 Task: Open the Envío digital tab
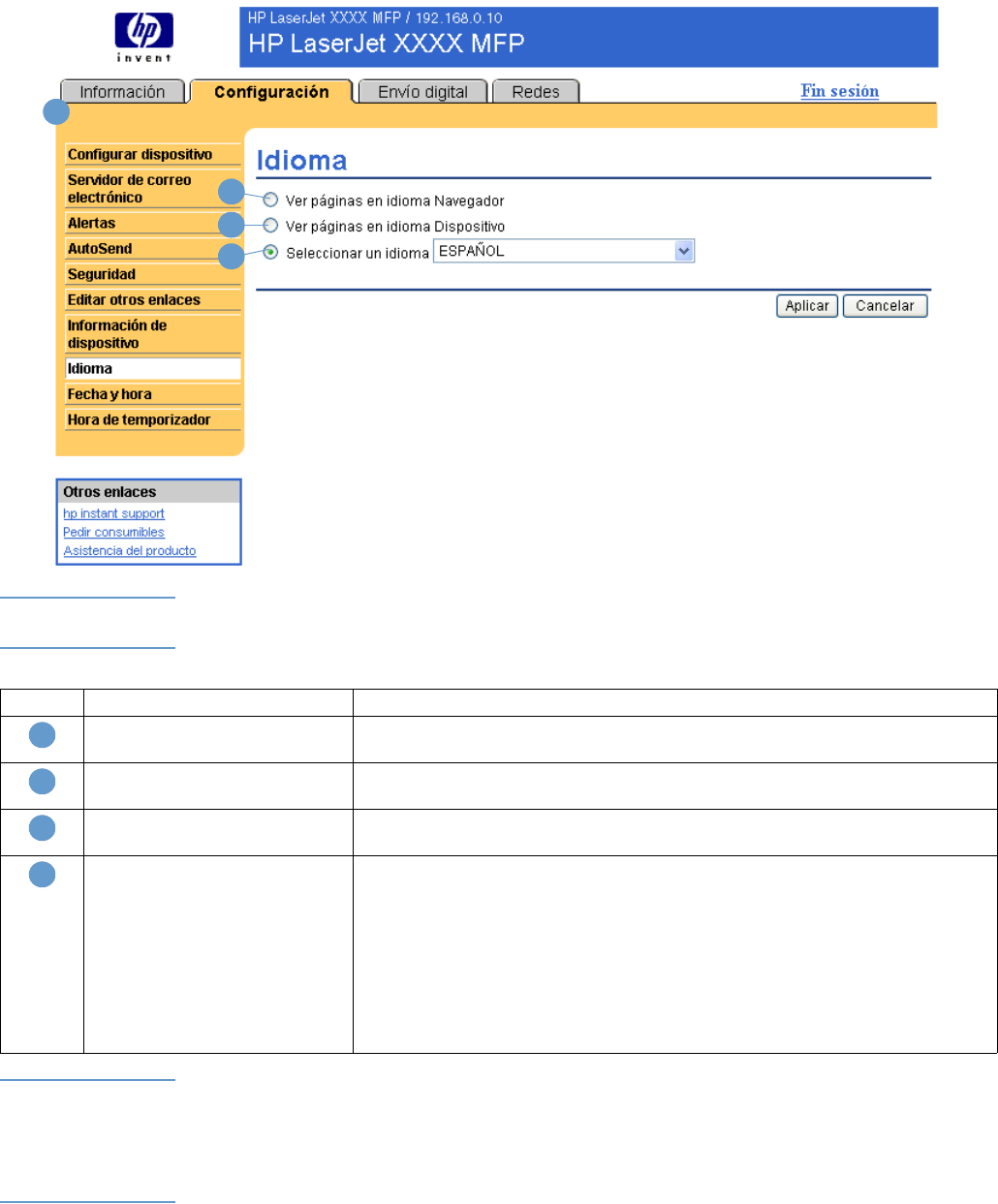click(x=422, y=92)
